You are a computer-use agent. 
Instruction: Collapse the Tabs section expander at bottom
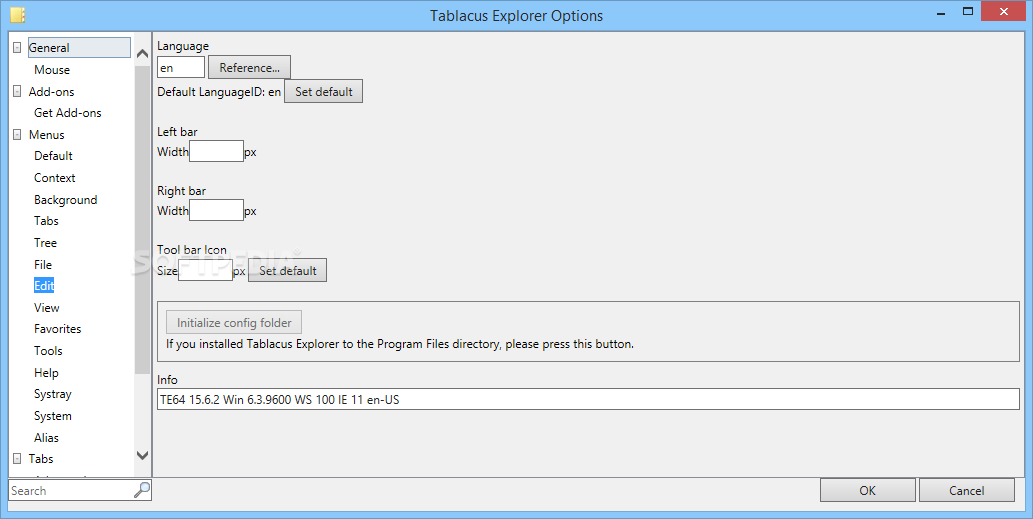17,458
